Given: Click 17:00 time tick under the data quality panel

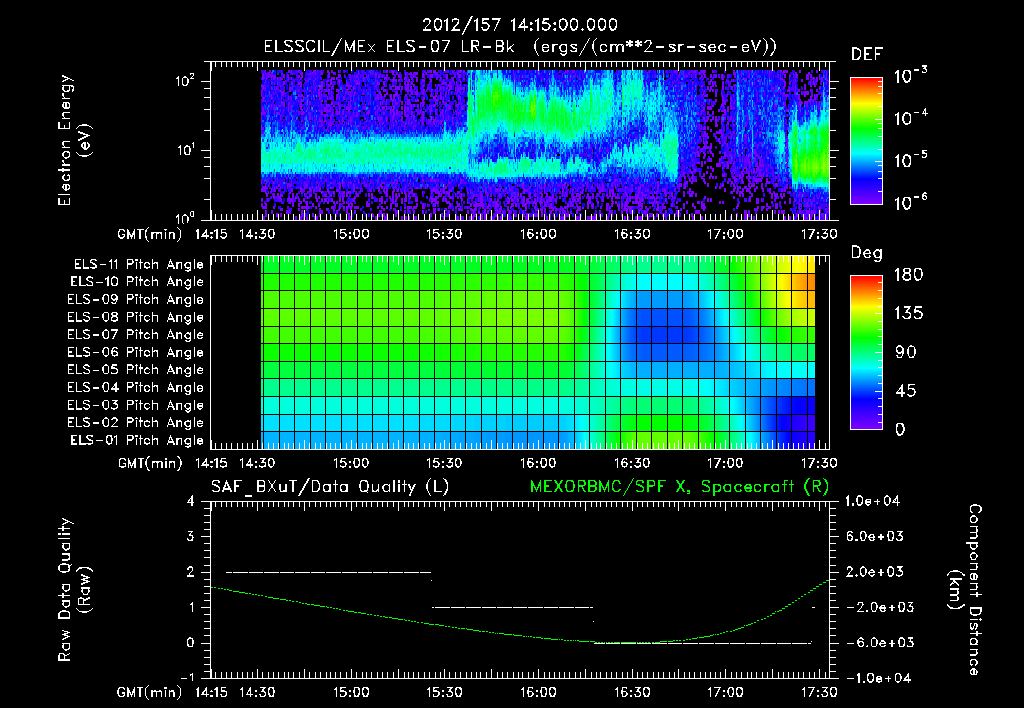Looking at the screenshot, I should [725, 692].
